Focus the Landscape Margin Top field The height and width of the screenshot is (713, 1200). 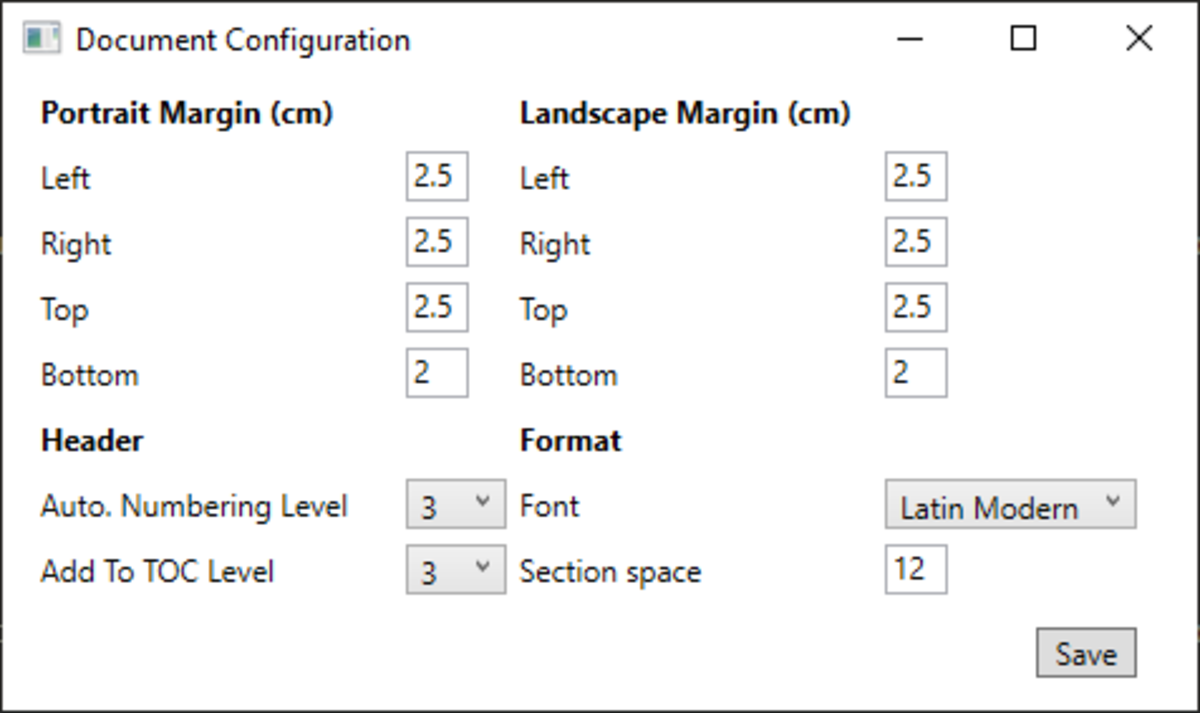click(916, 308)
